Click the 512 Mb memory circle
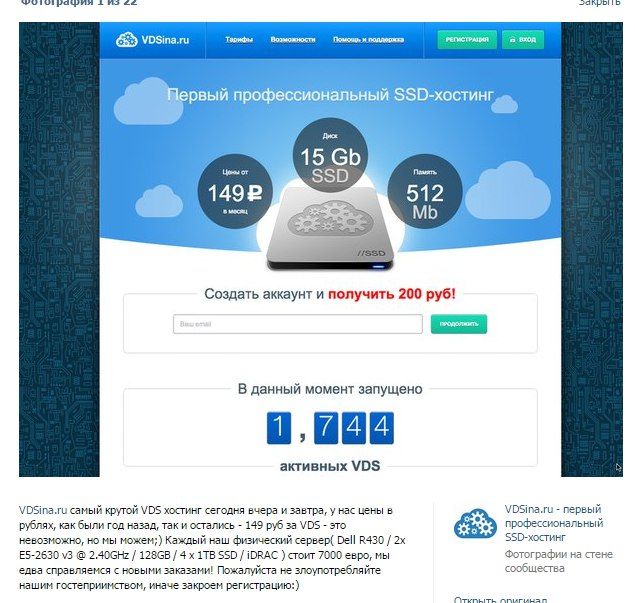 425,191
